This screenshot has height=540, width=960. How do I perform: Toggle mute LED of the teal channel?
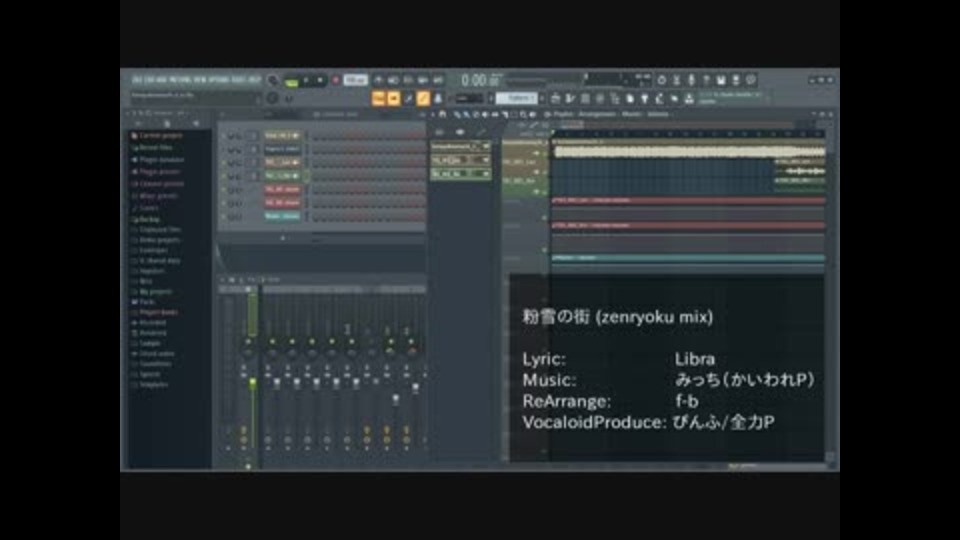click(x=223, y=216)
